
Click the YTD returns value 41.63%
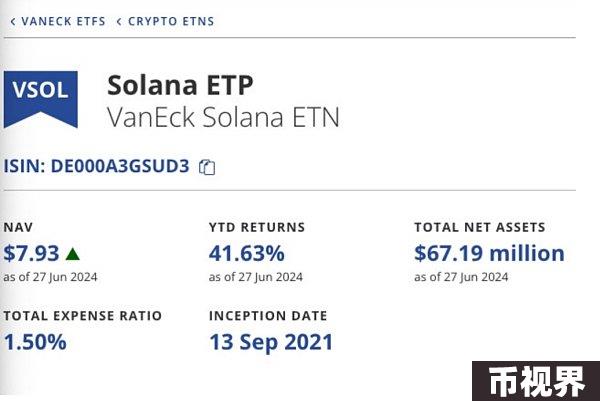246,253
